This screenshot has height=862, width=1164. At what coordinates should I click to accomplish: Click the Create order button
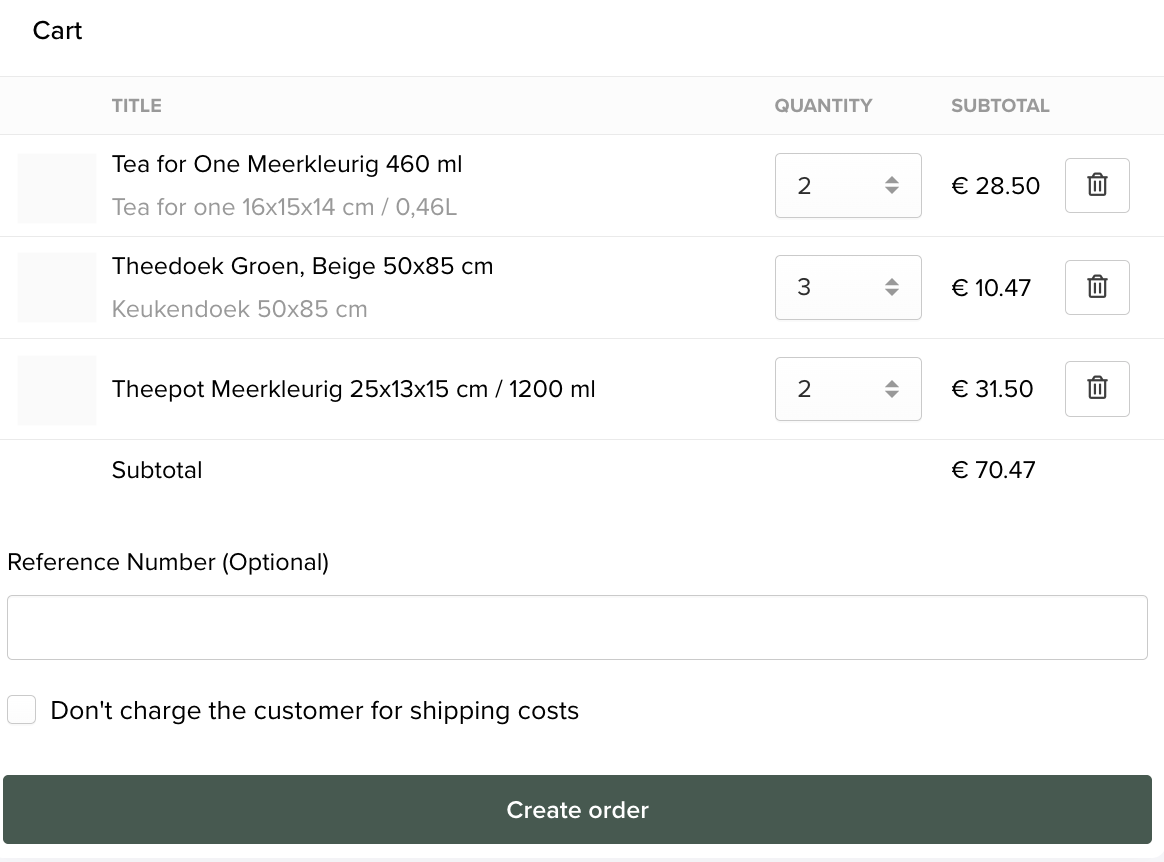pyautogui.click(x=578, y=809)
